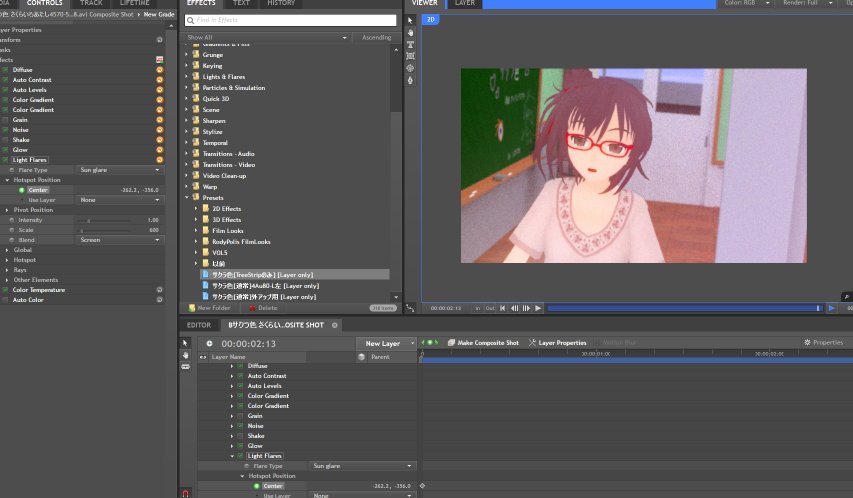This screenshot has height=498, width=853.
Task: Click the Diffuse effect preset icon
Action: (159, 70)
